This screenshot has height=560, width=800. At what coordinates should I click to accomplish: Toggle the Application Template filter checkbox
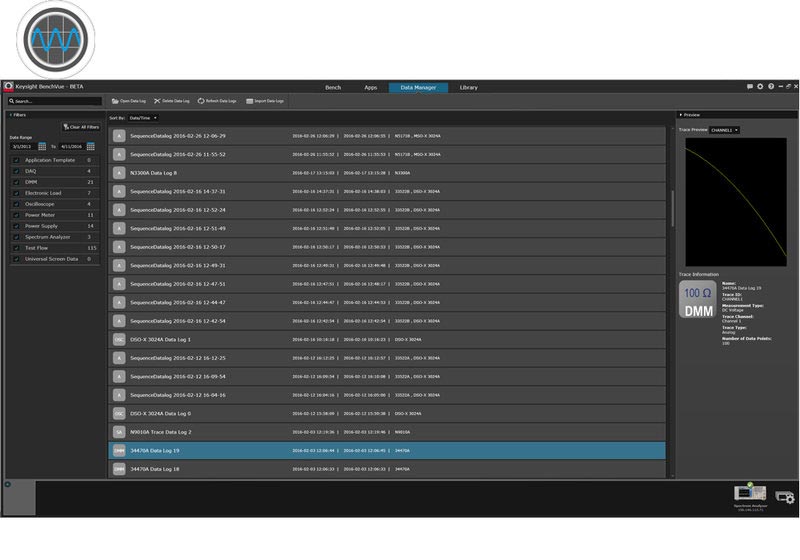pos(16,160)
